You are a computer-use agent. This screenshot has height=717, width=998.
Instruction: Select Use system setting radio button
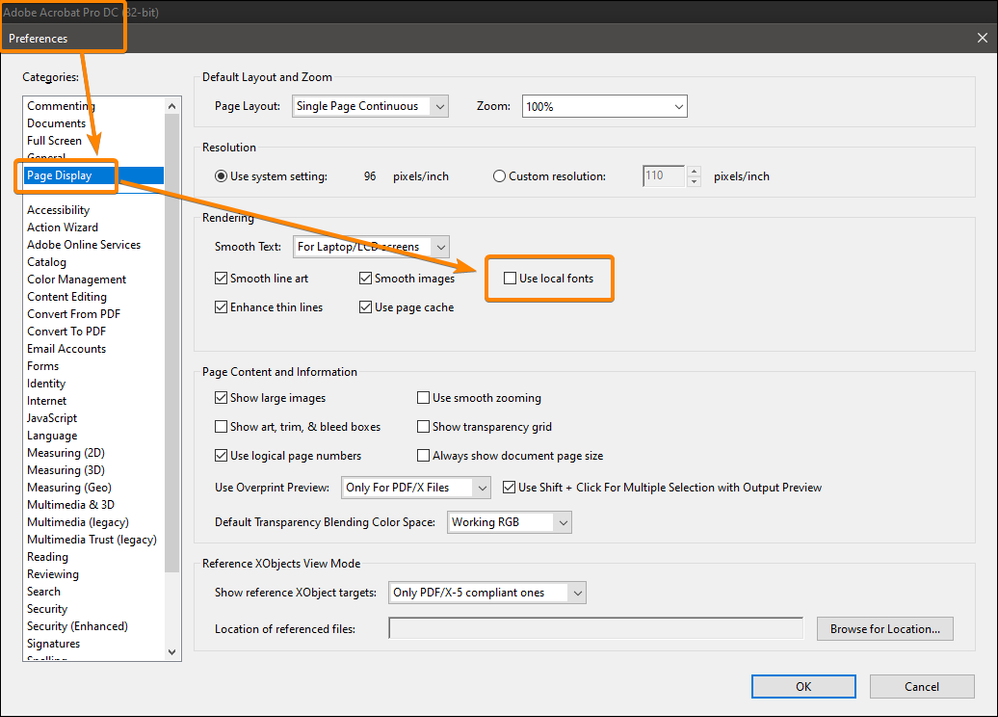coord(221,176)
